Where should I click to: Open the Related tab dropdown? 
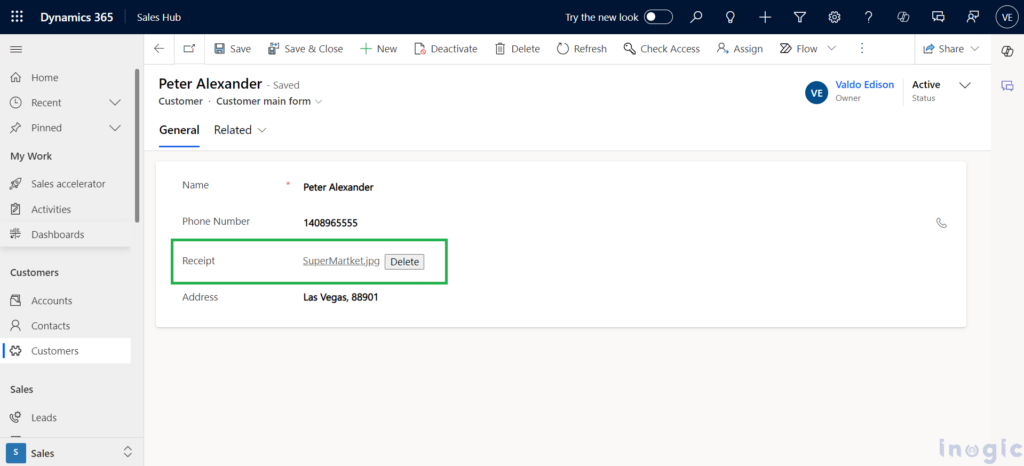click(x=262, y=130)
